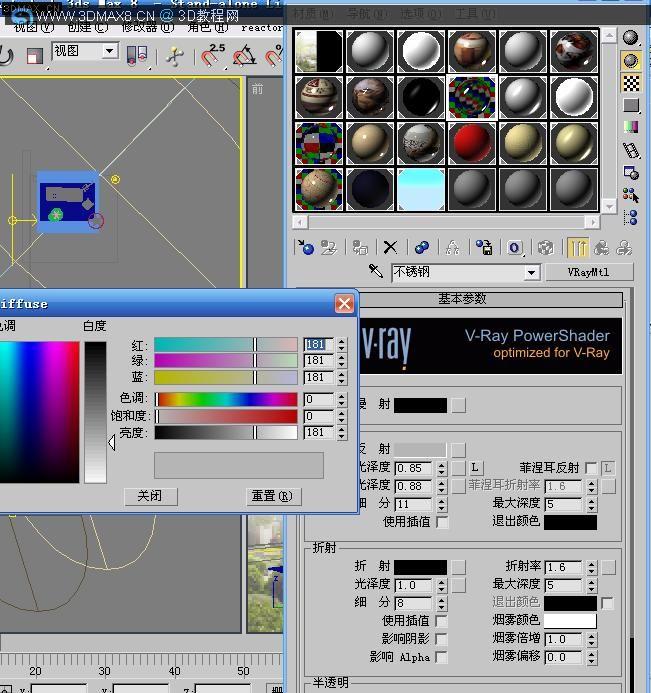The height and width of the screenshot is (693, 651).
Task: Toggle refraction 使用插值 checkbox
Action: pyautogui.click(x=441, y=621)
